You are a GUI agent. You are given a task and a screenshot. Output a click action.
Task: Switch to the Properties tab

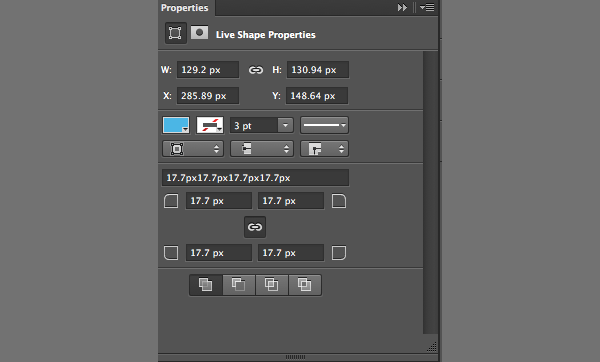[185, 8]
